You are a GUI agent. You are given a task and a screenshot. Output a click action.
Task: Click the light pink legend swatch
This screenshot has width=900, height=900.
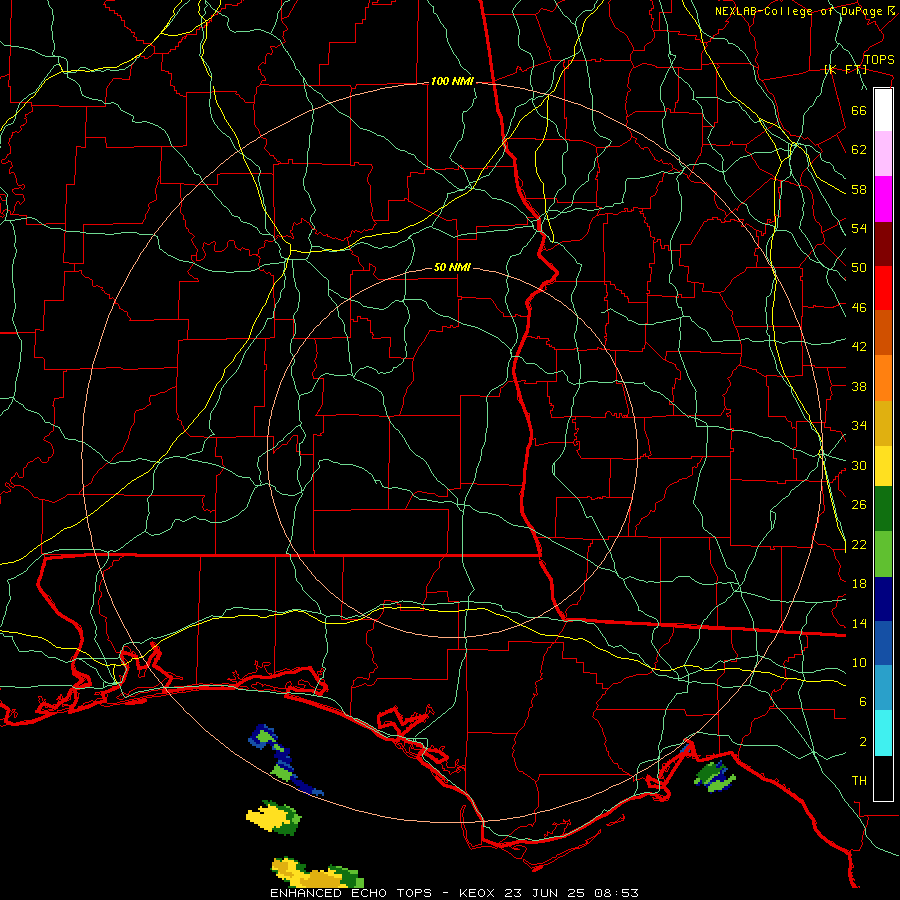coord(883,153)
